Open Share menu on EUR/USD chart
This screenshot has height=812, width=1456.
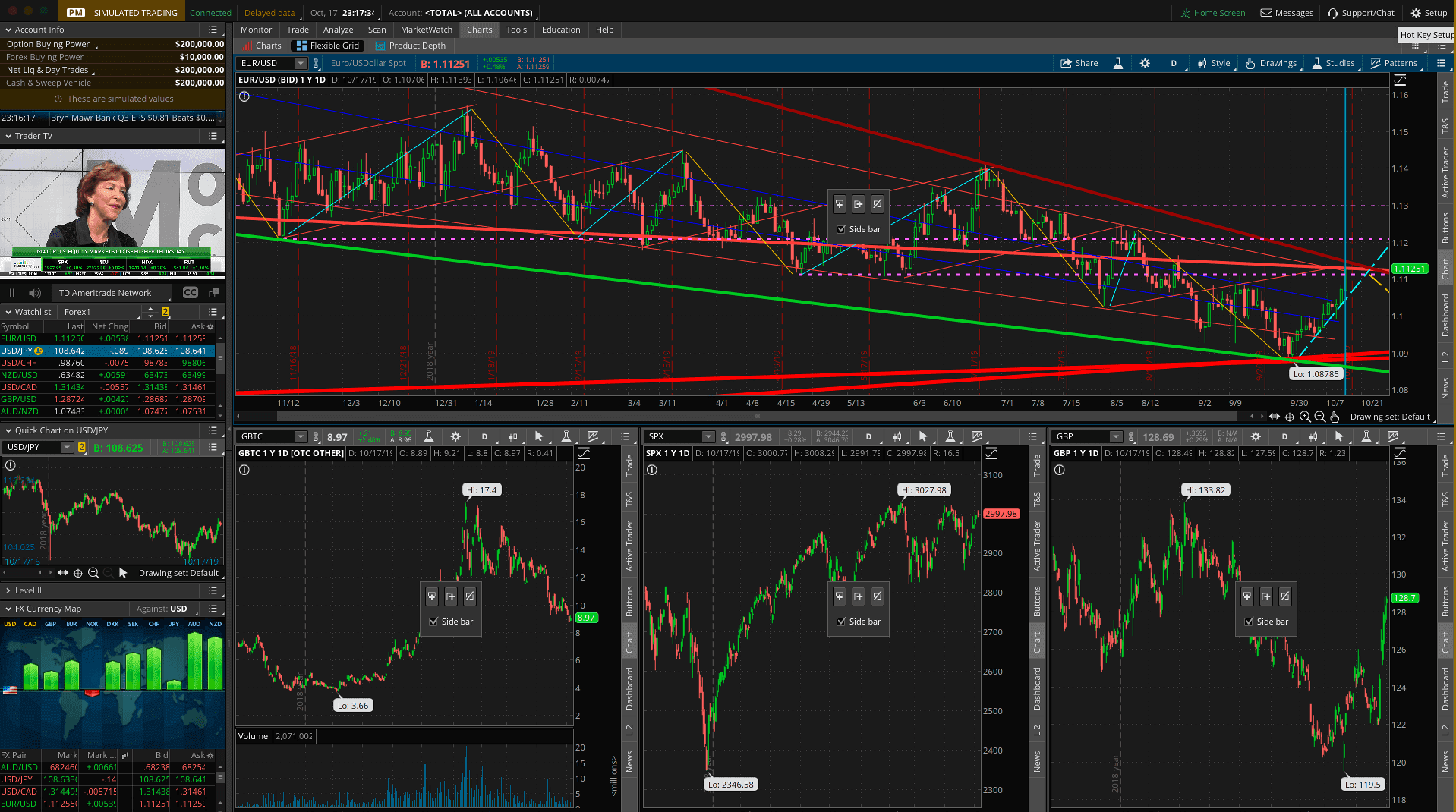tap(1079, 63)
